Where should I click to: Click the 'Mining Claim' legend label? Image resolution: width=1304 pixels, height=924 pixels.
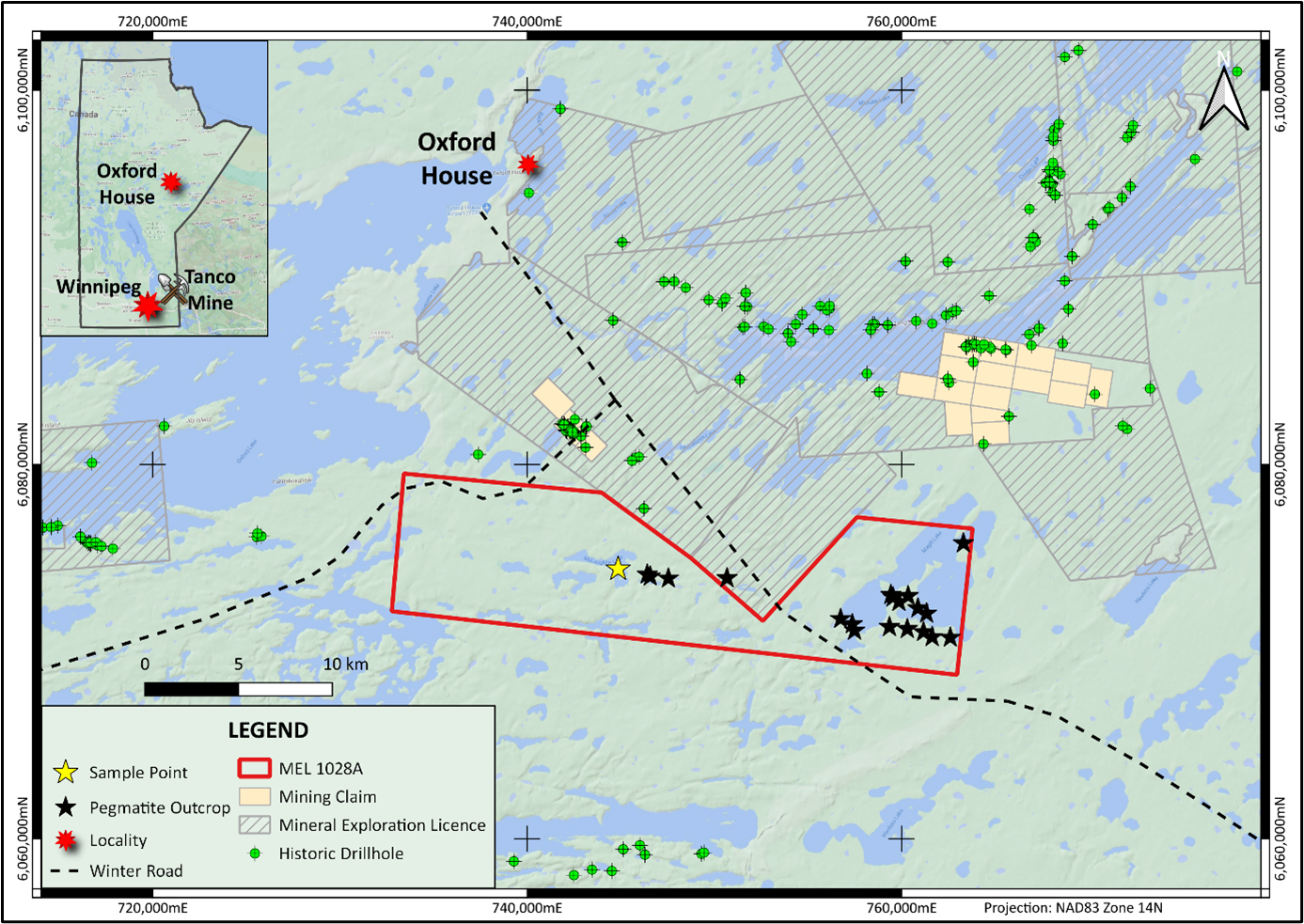pyautogui.click(x=327, y=797)
